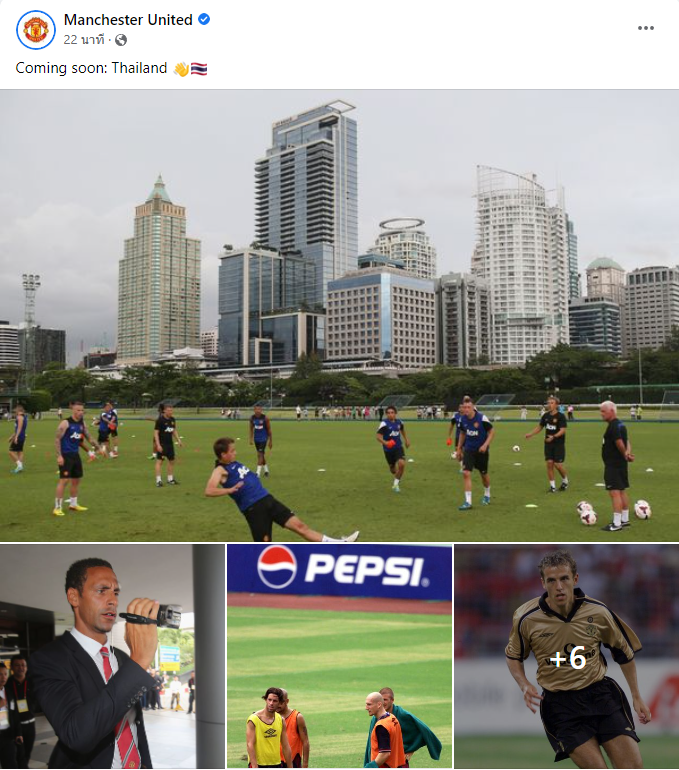The width and height of the screenshot is (679, 770).
Task: Open the photo of man holding camcorder
Action: click(112, 657)
